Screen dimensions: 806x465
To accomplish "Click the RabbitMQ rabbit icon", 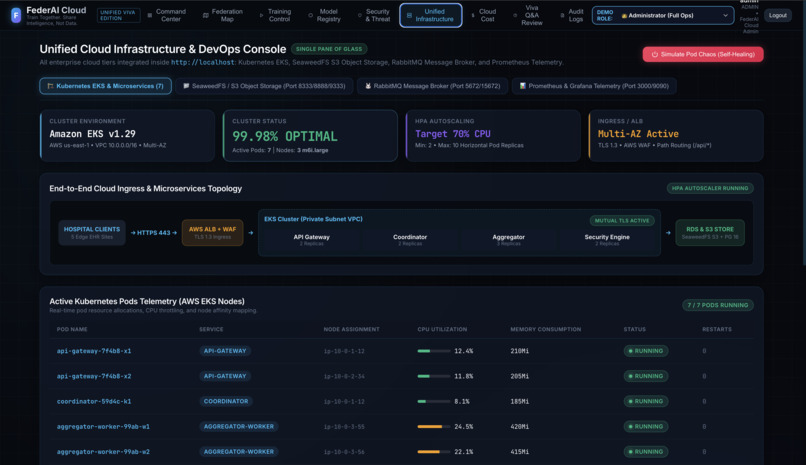I will tap(368, 86).
